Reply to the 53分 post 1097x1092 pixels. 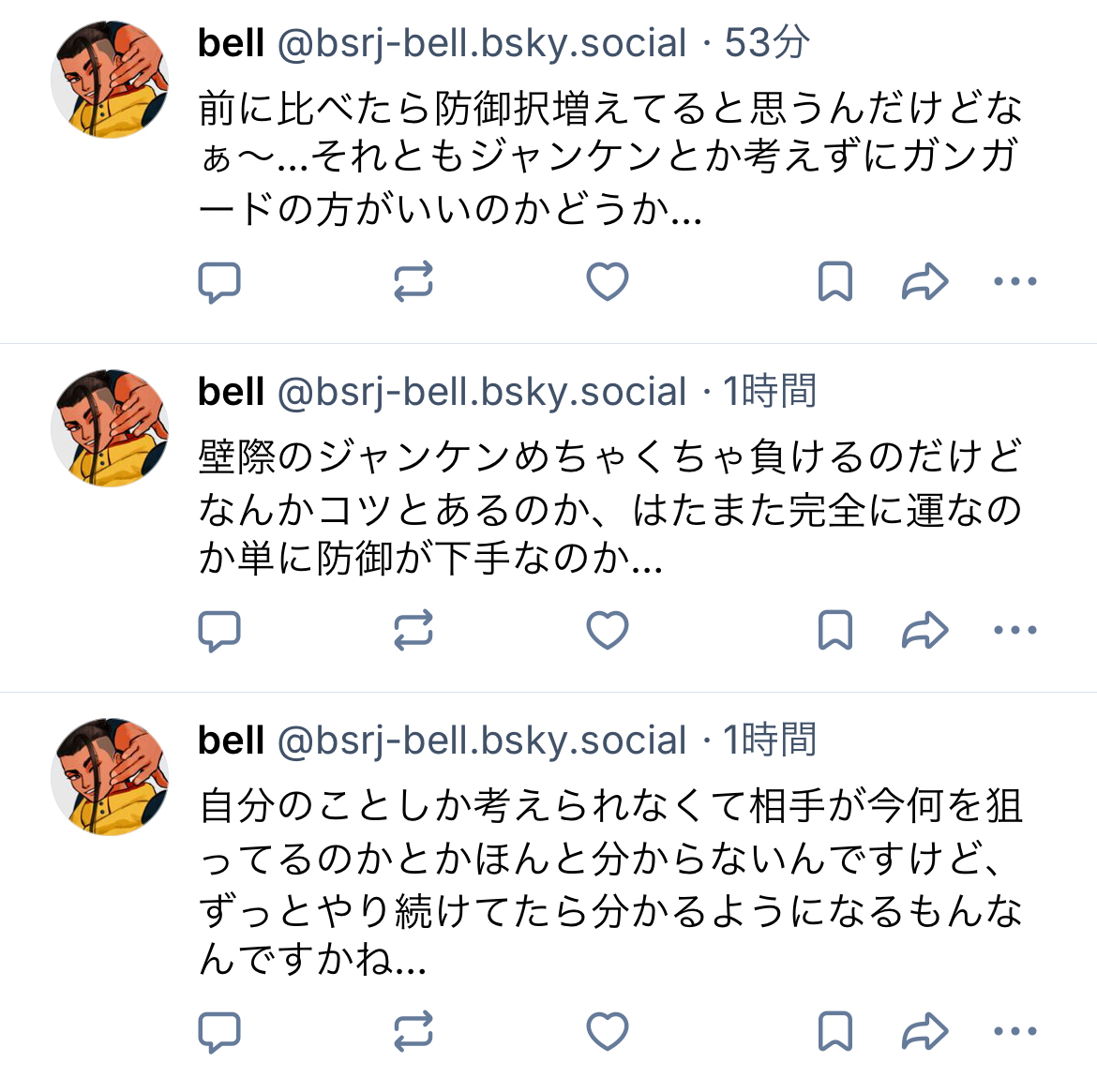pyautogui.click(x=219, y=282)
